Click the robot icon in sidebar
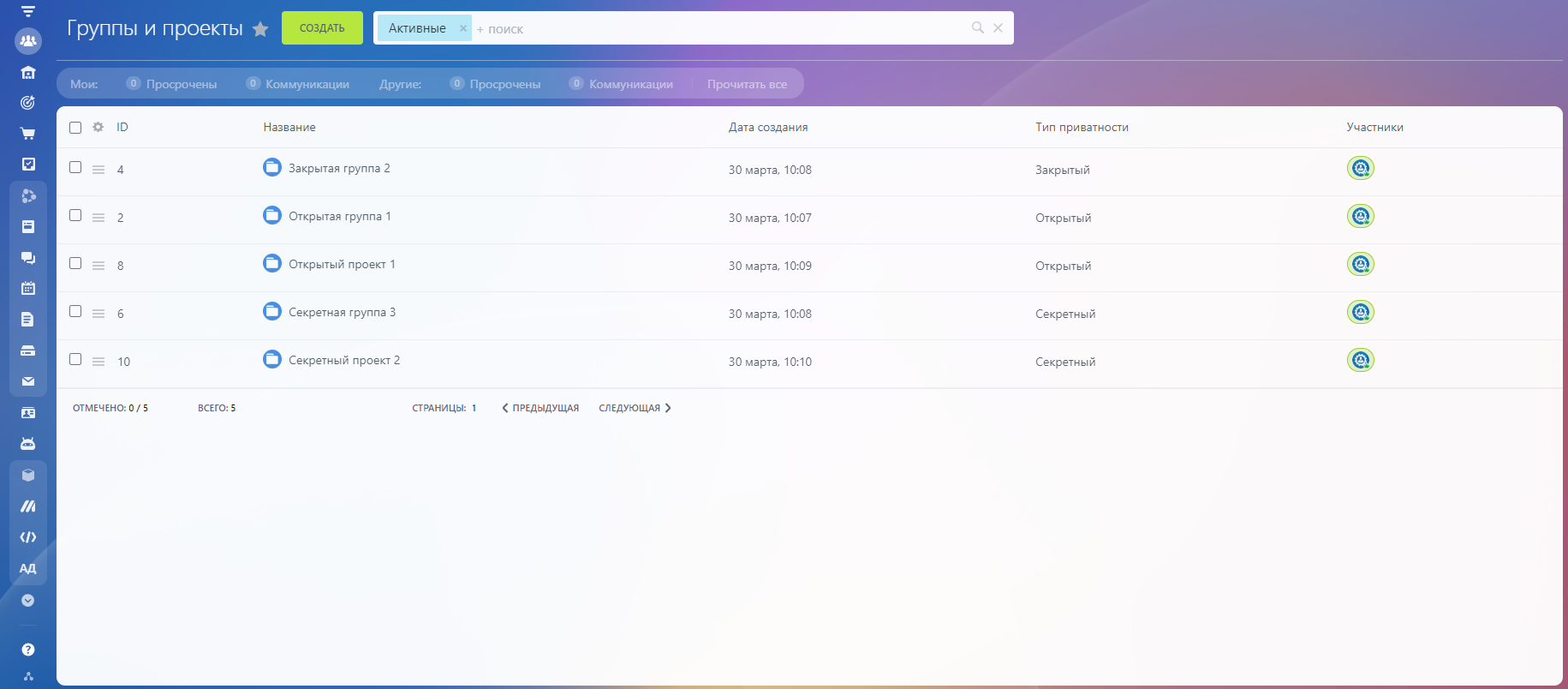The width and height of the screenshot is (1568, 689). (28, 444)
